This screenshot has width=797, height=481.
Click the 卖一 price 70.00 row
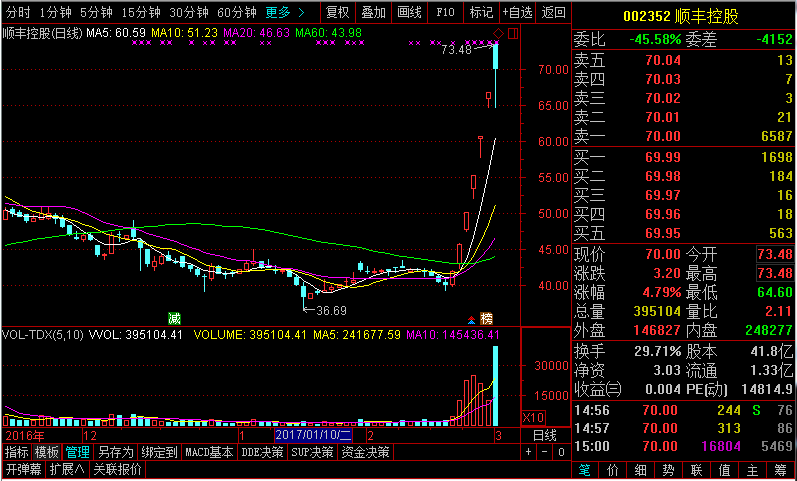(x=683, y=136)
